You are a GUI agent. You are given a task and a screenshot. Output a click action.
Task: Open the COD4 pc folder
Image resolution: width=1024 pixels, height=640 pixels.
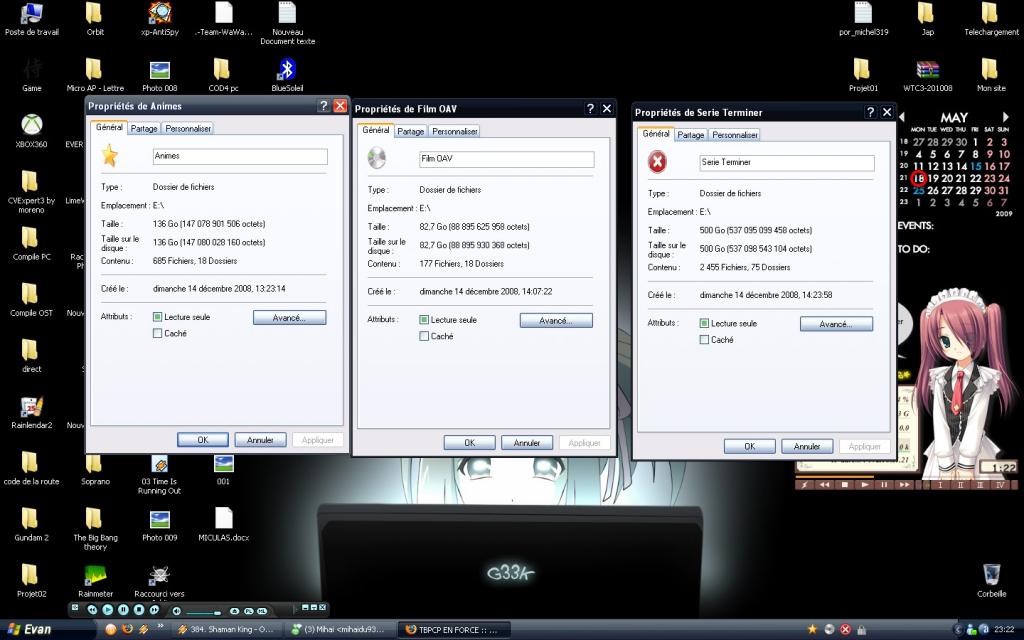223,75
